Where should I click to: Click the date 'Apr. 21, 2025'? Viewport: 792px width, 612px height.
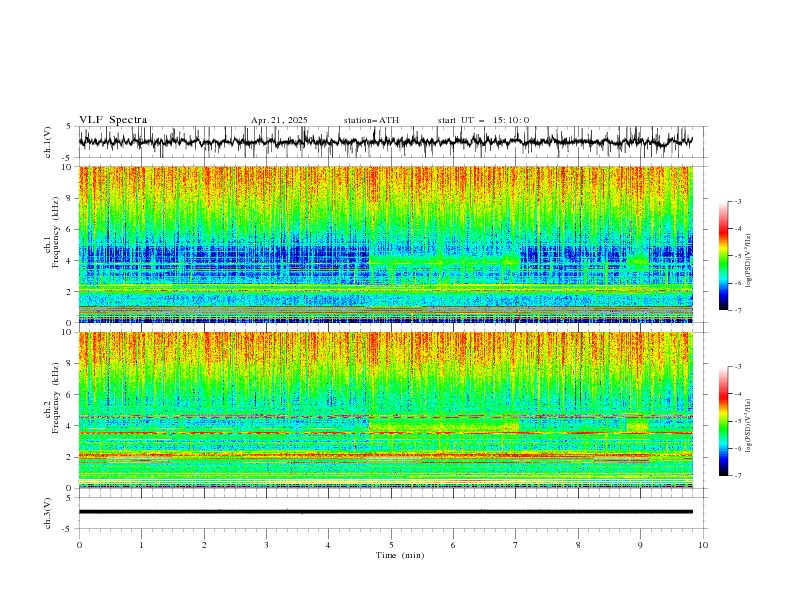(279, 120)
